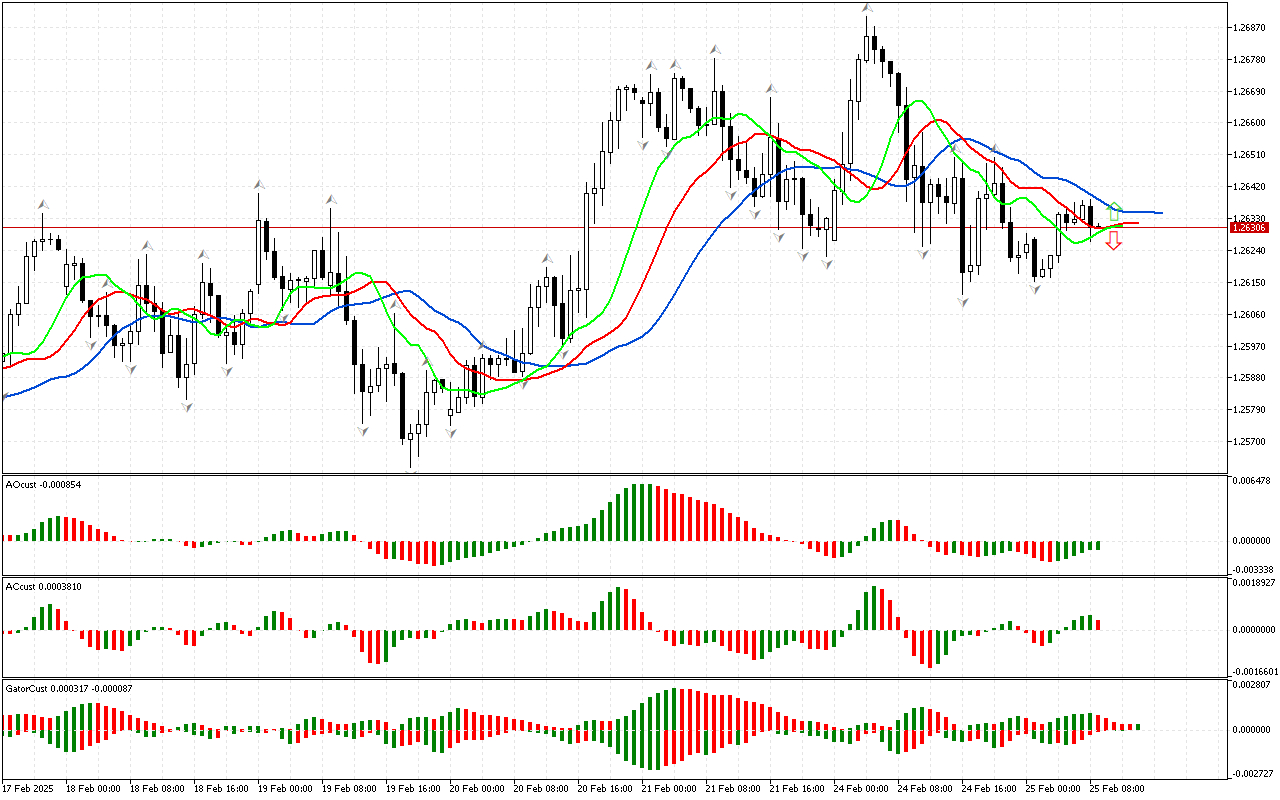Image resolution: width=1280 pixels, height=800 pixels.
Task: Click the 18 Feb 08:00 time label
Action: pos(156,789)
